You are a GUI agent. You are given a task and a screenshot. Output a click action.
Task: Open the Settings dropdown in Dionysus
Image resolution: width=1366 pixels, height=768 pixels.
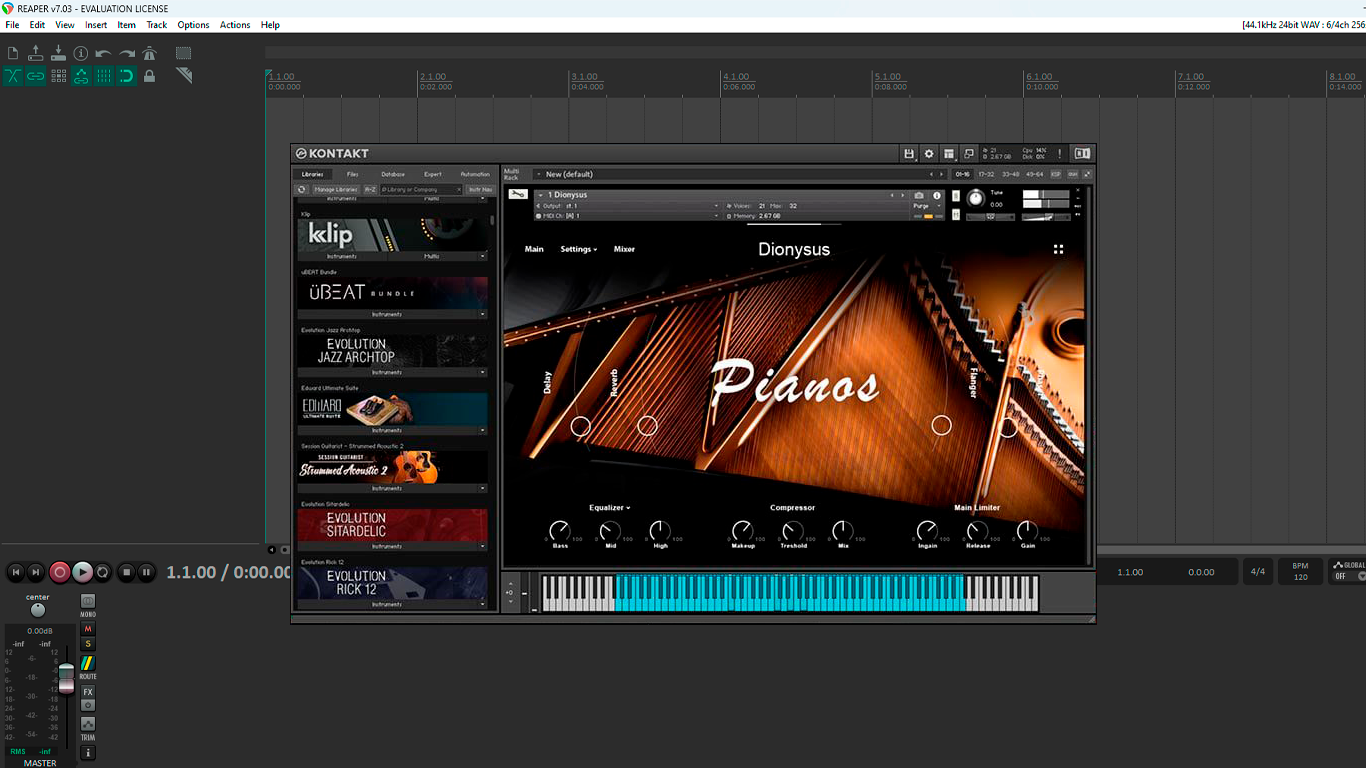tap(578, 249)
